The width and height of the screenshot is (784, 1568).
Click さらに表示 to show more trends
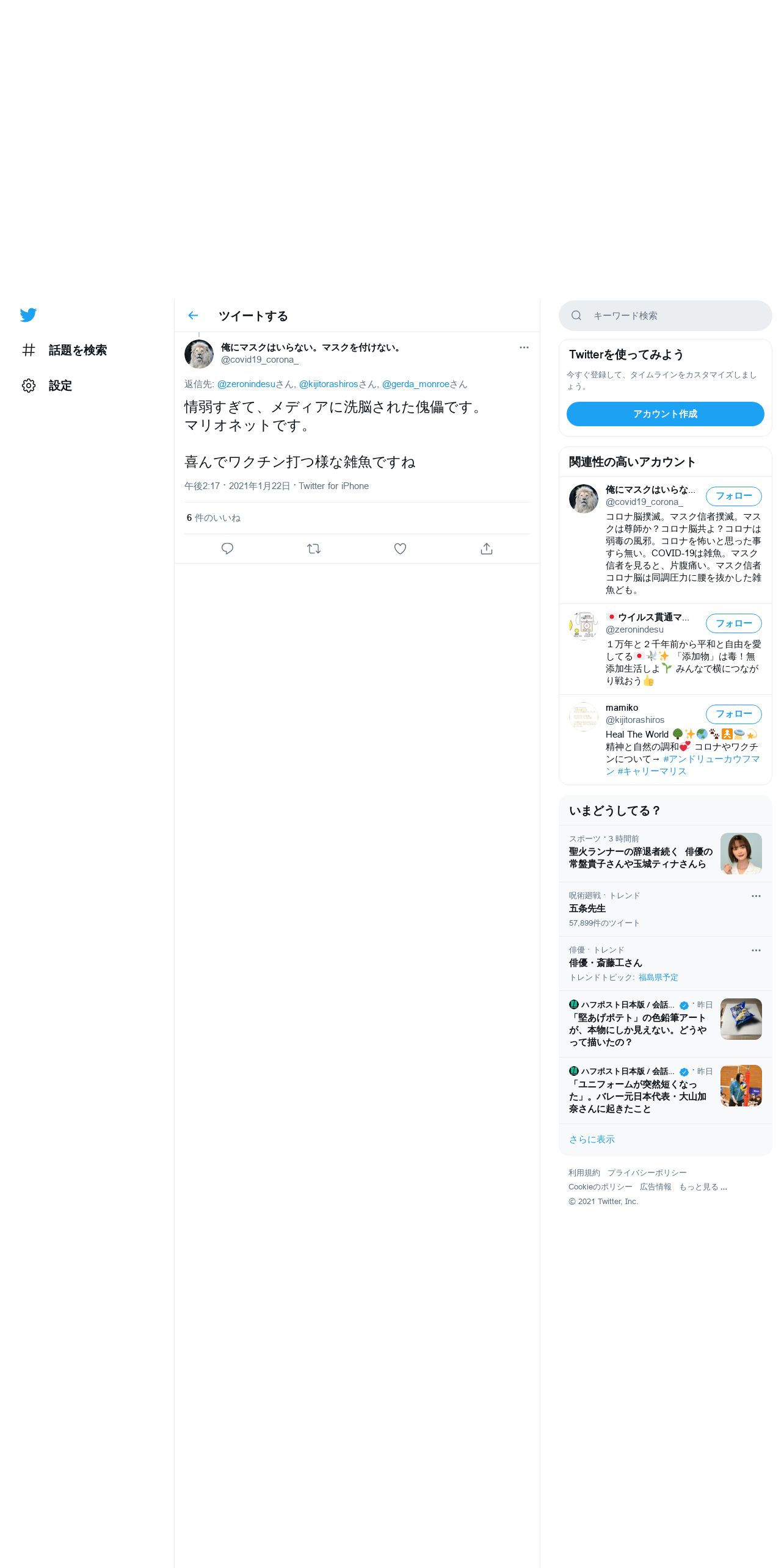pyautogui.click(x=592, y=1139)
